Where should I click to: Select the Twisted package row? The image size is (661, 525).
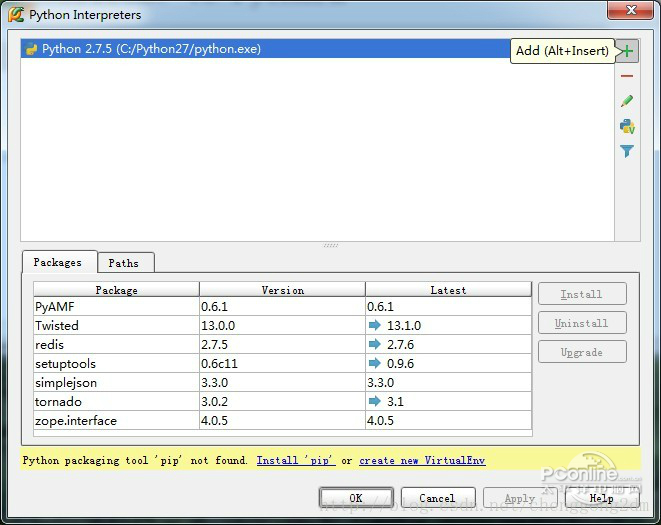click(x=282, y=326)
